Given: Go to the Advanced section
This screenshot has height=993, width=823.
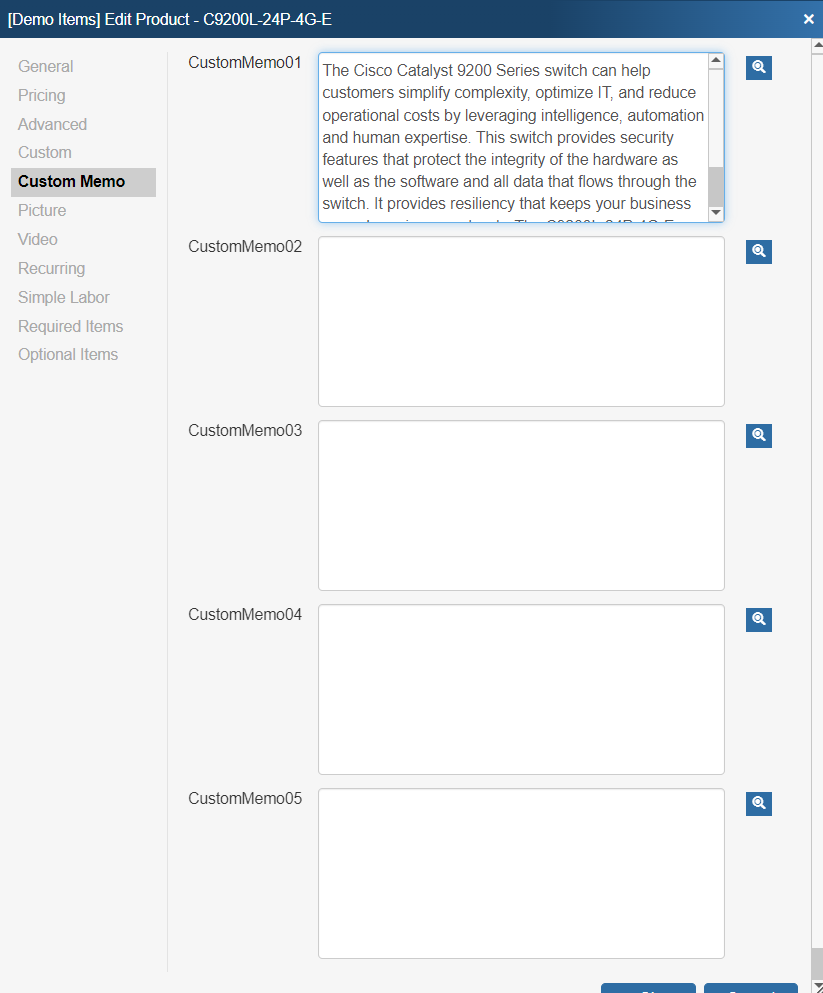Looking at the screenshot, I should (53, 125).
